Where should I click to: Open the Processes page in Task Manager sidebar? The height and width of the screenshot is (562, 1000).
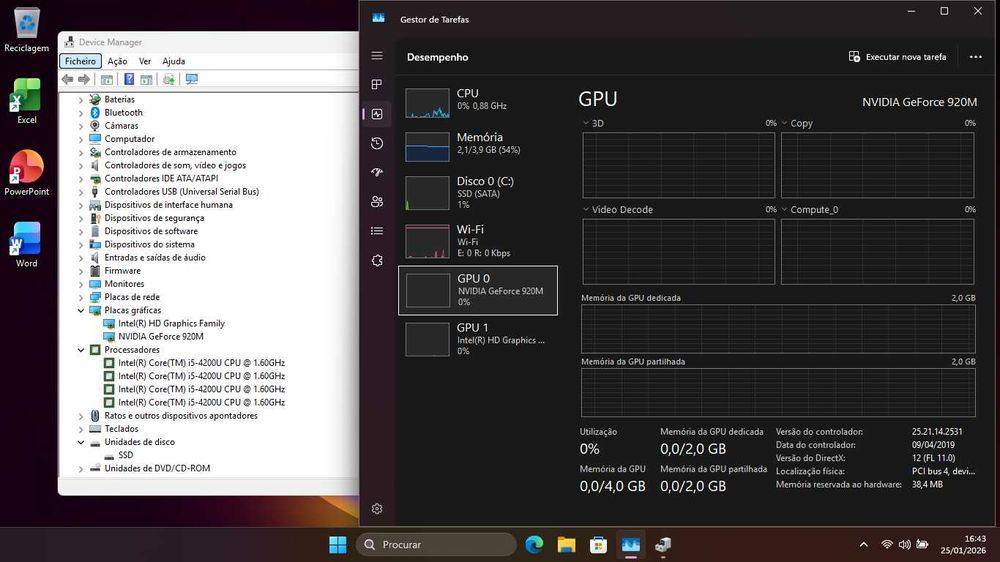point(377,84)
